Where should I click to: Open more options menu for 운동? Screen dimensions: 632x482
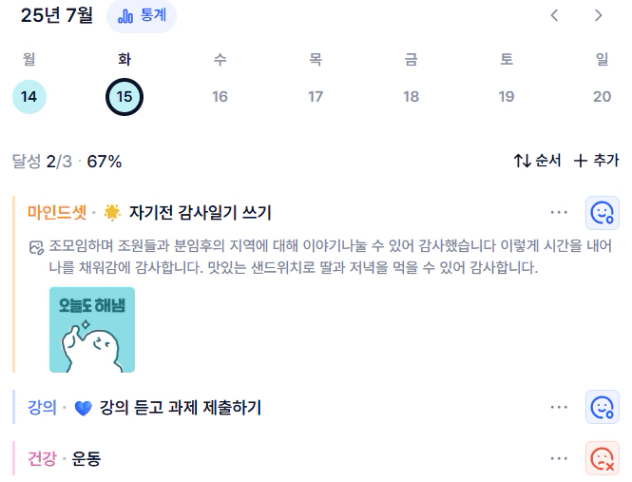[559, 458]
